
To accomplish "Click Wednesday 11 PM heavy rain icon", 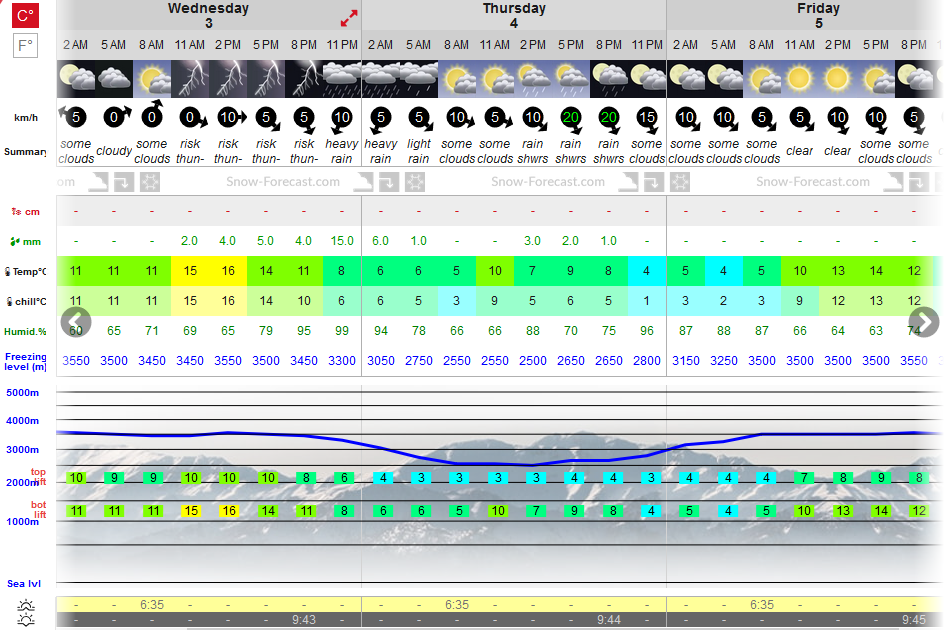I will [342, 79].
